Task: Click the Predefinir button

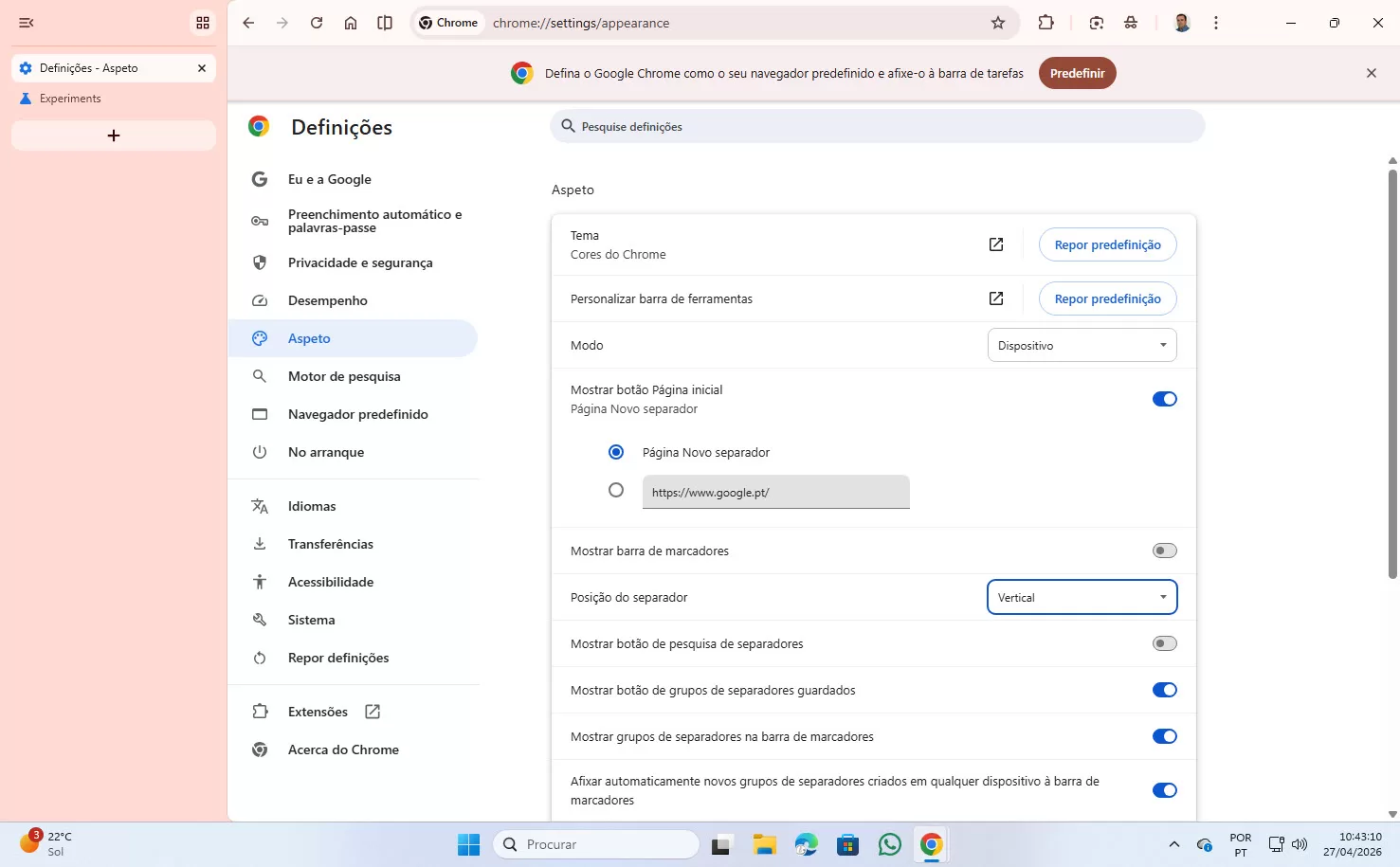Action: [1077, 73]
